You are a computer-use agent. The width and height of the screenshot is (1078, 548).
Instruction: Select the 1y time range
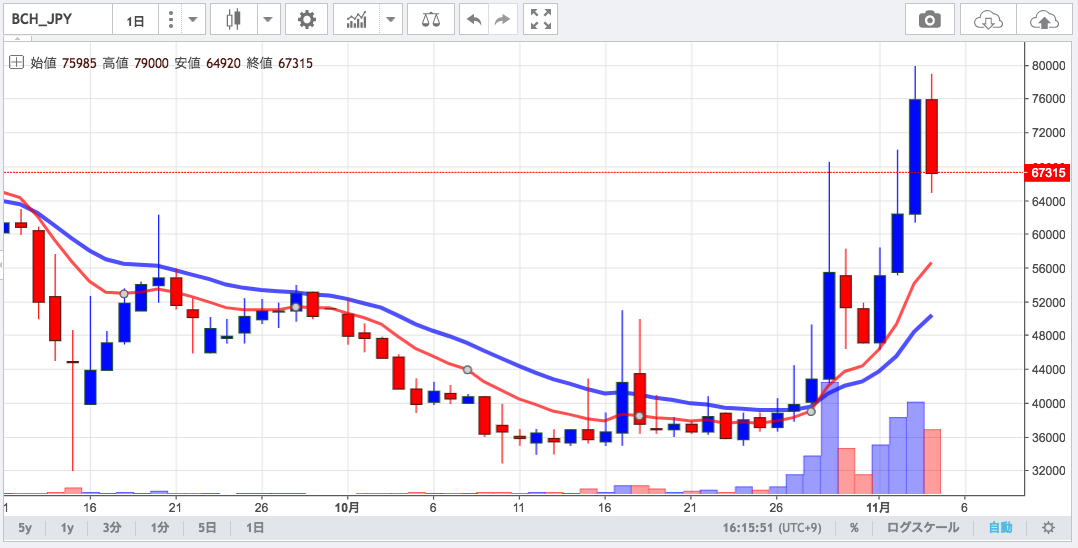click(67, 528)
